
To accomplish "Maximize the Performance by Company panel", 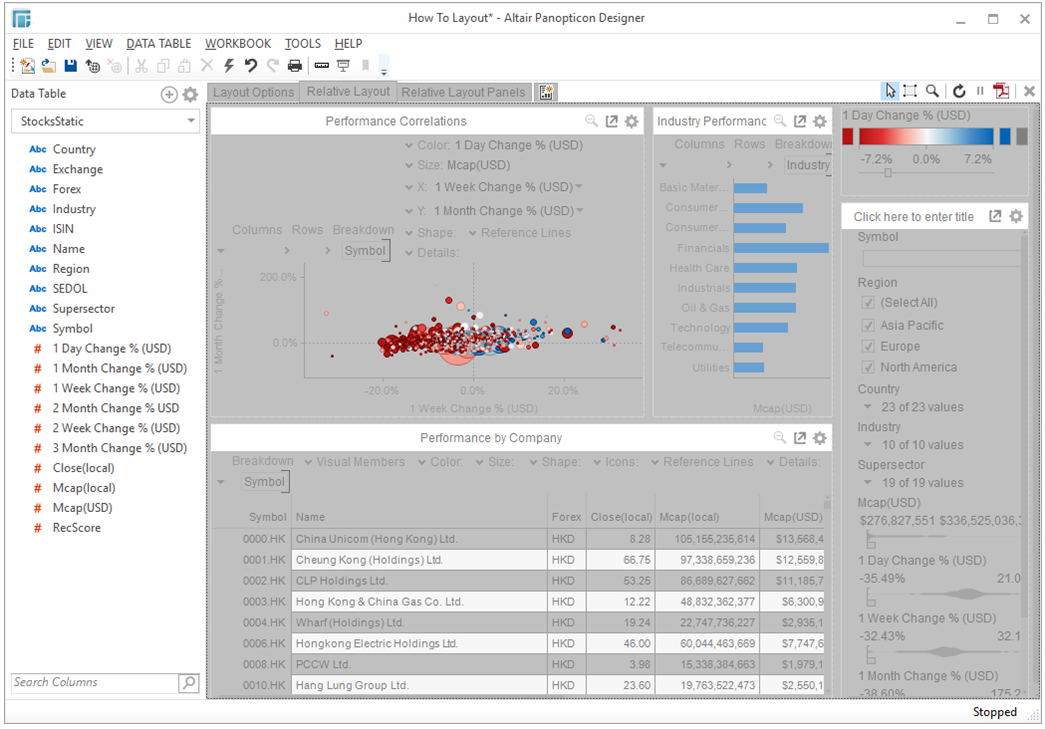I will 800,438.
